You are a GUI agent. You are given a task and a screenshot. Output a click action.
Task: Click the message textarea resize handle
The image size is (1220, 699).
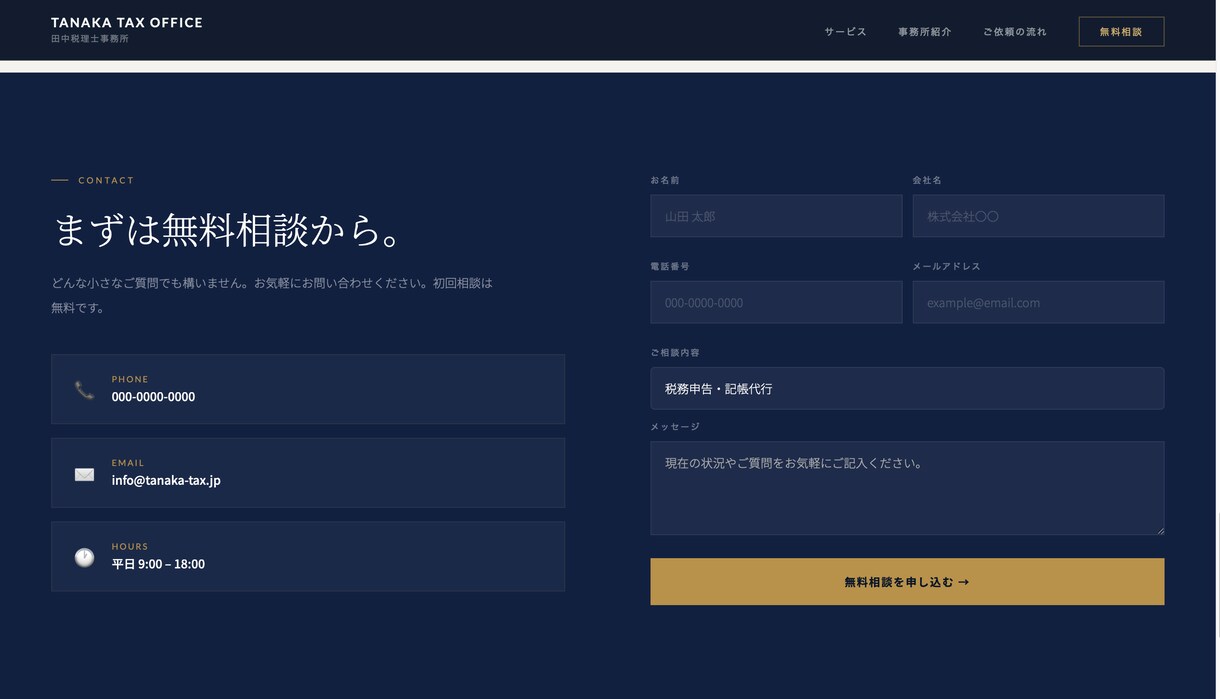[x=1159, y=530]
